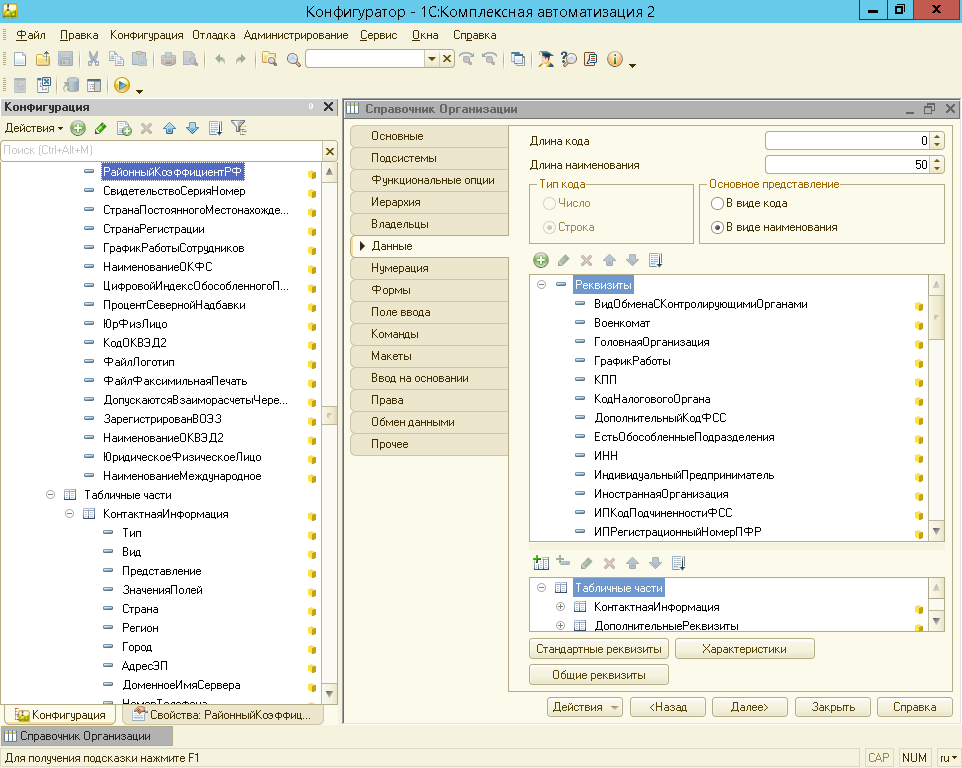Click the filter by subsystems icon
This screenshot has width=962, height=768.
pyautogui.click(x=239, y=128)
